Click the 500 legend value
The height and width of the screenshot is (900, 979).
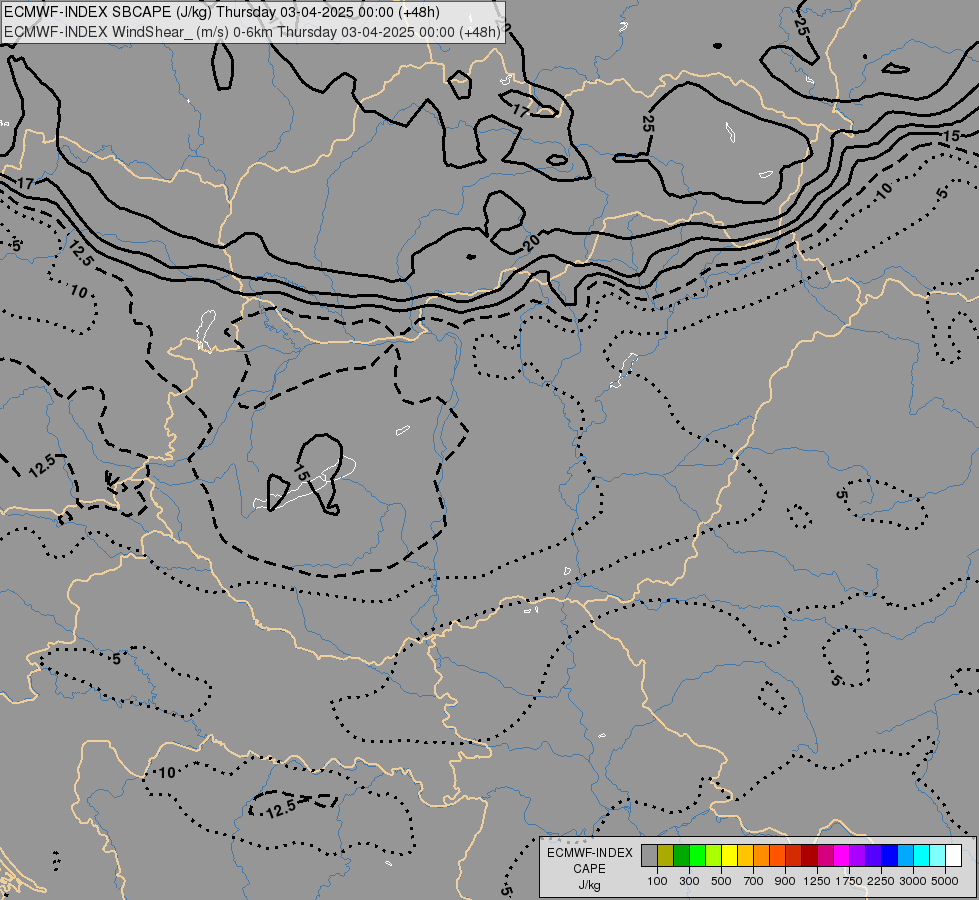pyautogui.click(x=721, y=881)
